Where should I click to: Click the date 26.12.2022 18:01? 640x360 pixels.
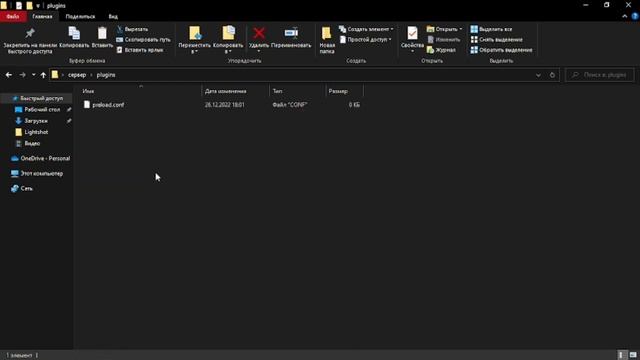point(224,105)
